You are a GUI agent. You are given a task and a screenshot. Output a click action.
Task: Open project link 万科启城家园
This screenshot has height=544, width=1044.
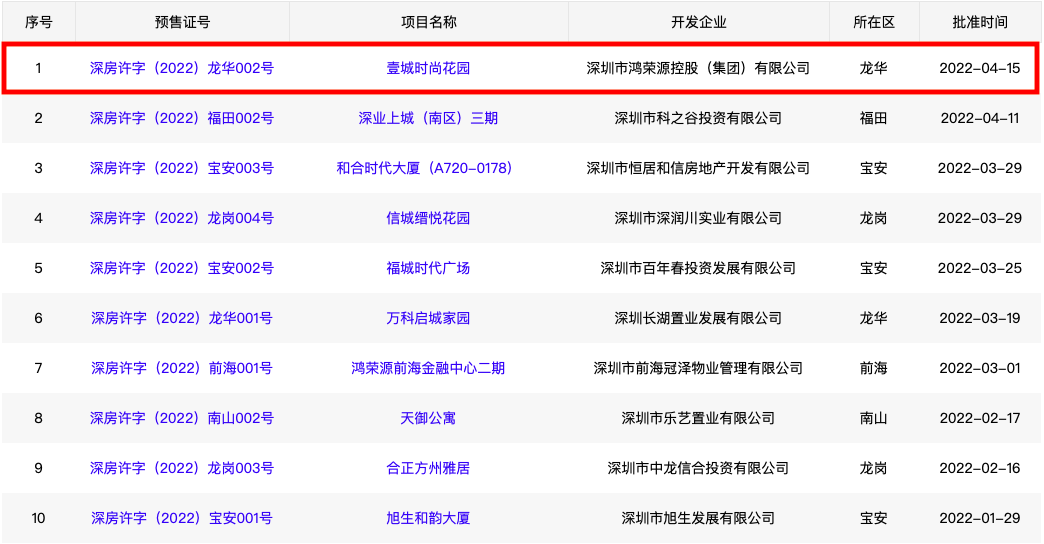428,318
